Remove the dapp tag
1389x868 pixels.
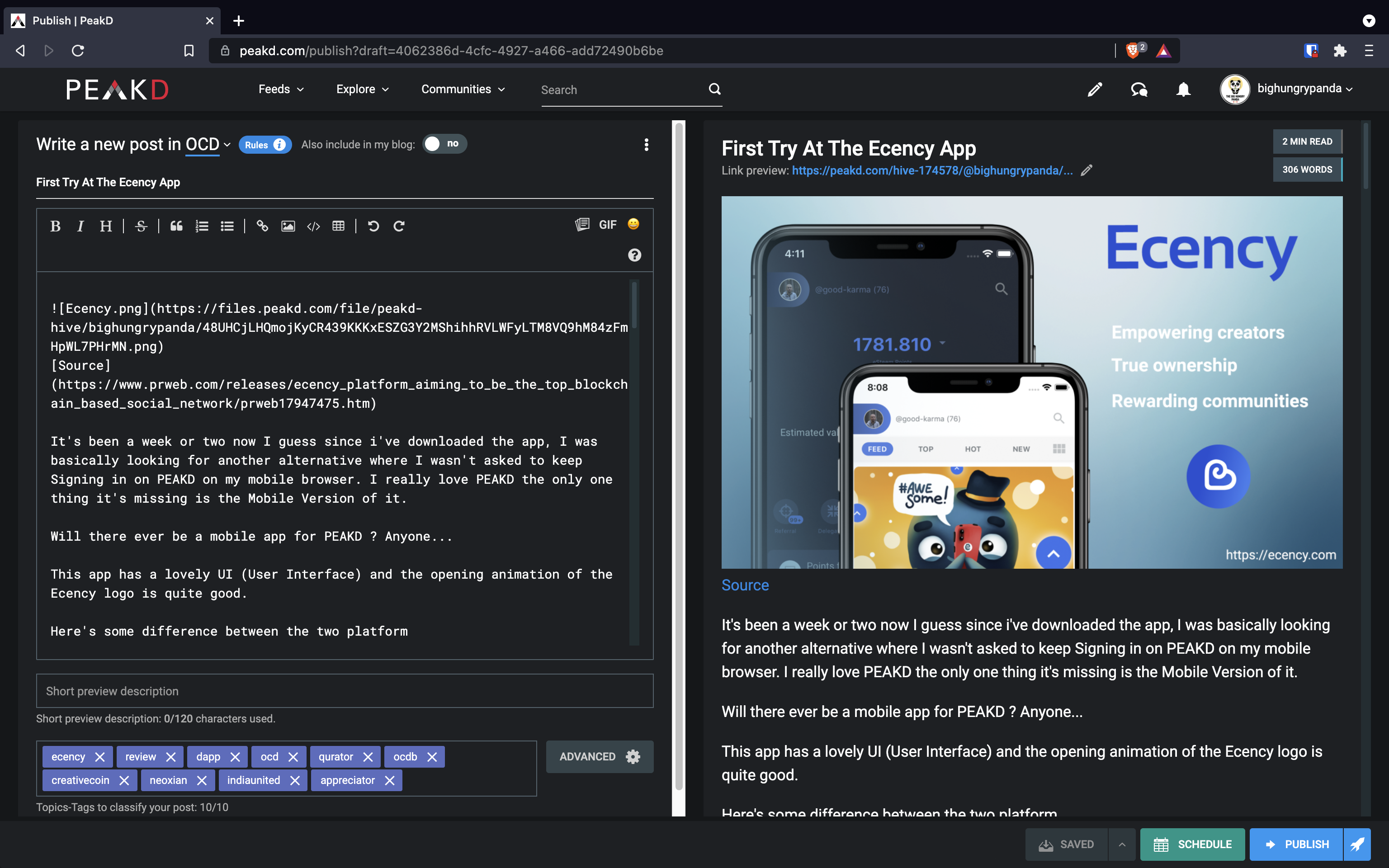coord(235,757)
